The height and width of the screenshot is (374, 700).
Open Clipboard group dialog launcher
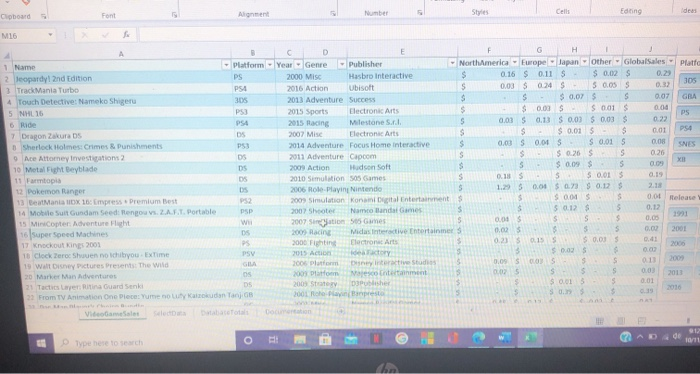[x=43, y=16]
